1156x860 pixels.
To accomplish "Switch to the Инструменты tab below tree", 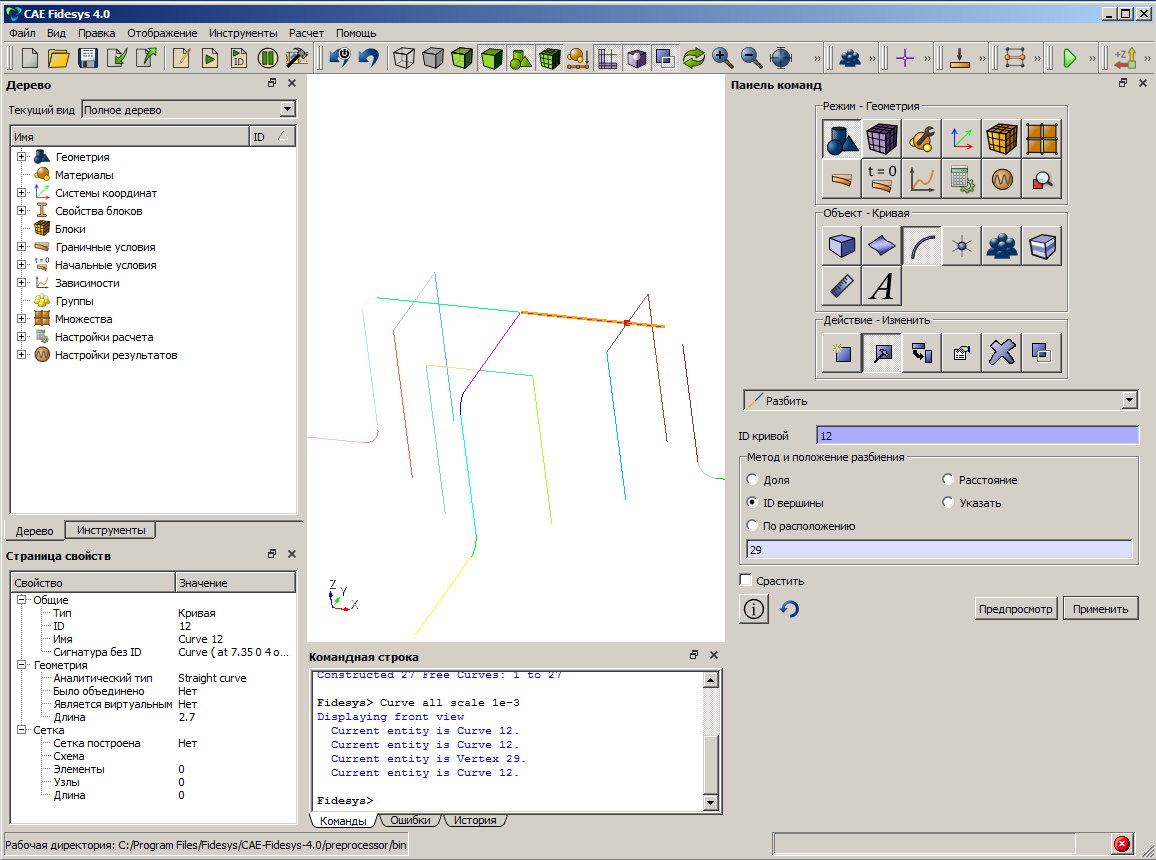I will (x=111, y=530).
